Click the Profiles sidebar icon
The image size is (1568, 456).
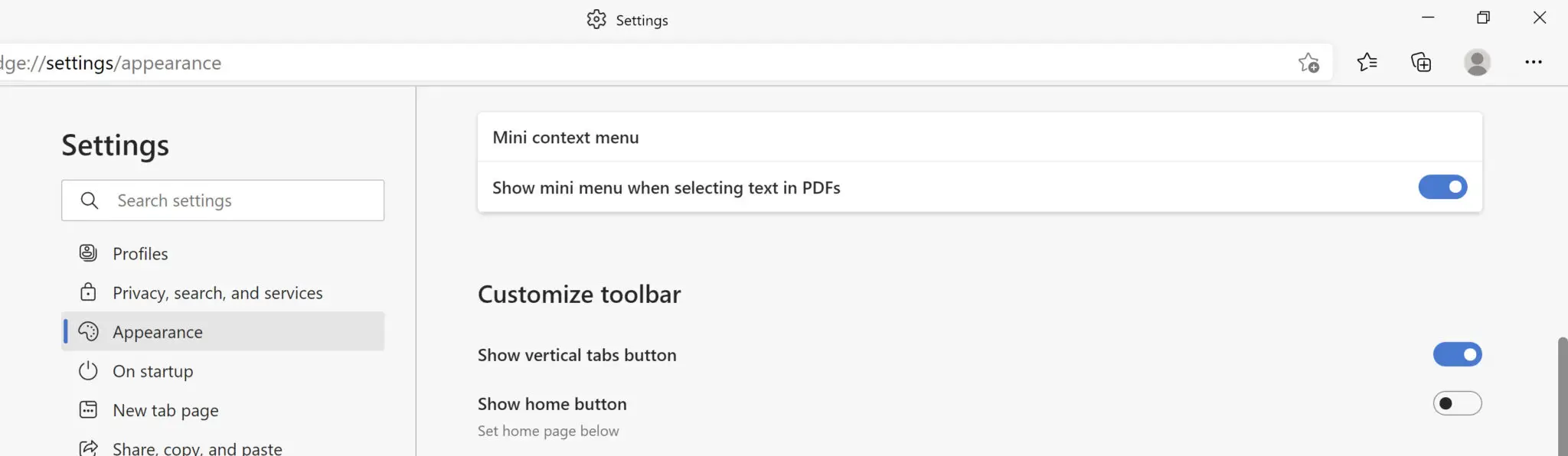(88, 253)
